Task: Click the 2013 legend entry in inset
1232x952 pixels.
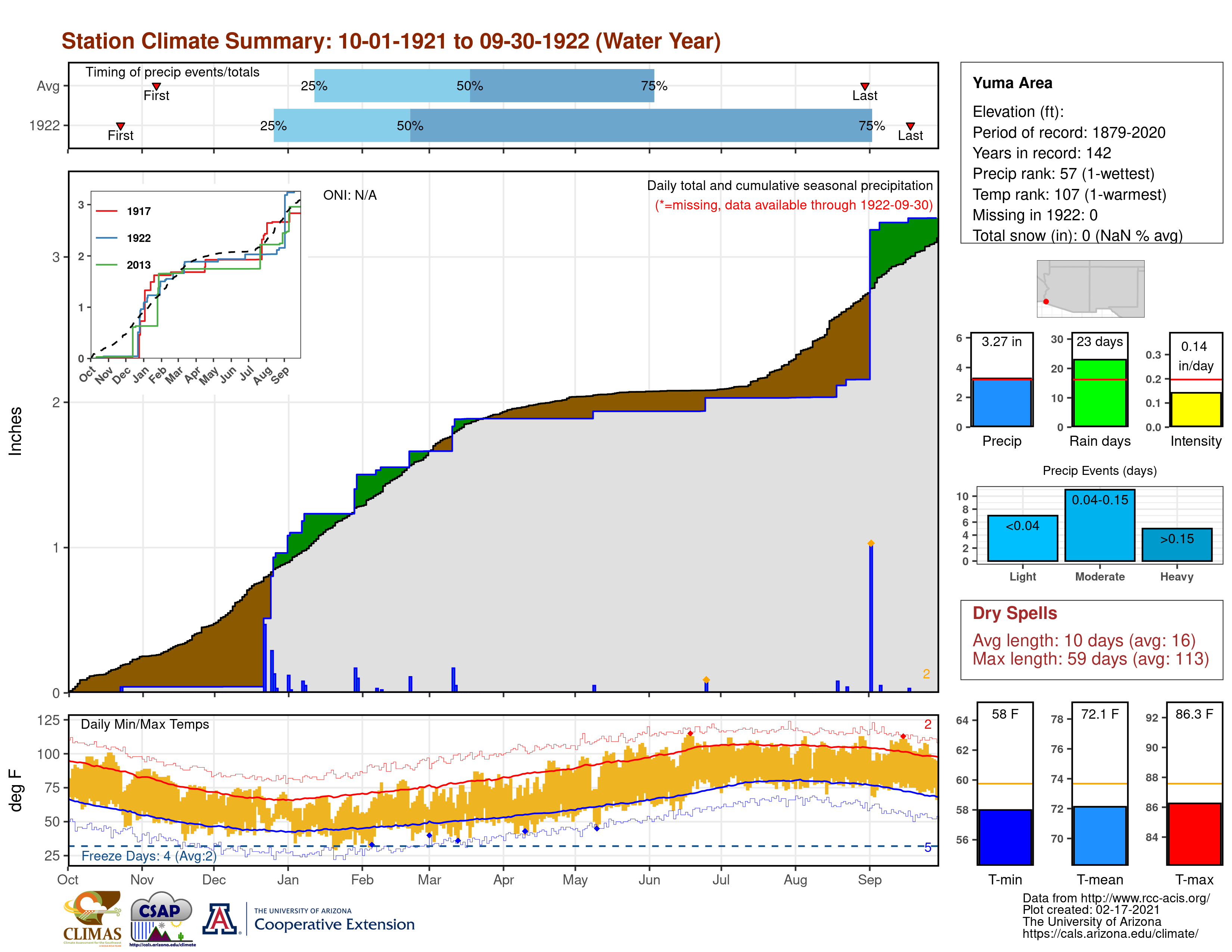Action: pyautogui.click(x=124, y=265)
